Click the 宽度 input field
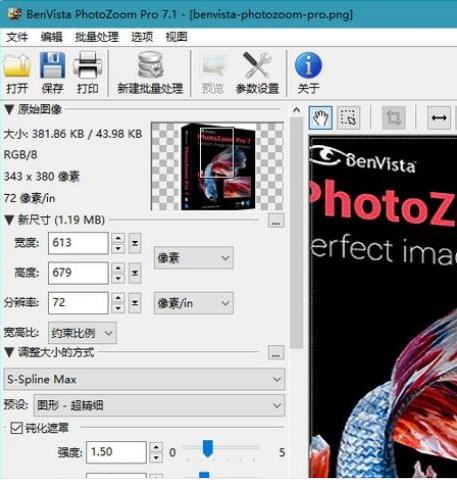This screenshot has width=457, height=480. point(78,243)
